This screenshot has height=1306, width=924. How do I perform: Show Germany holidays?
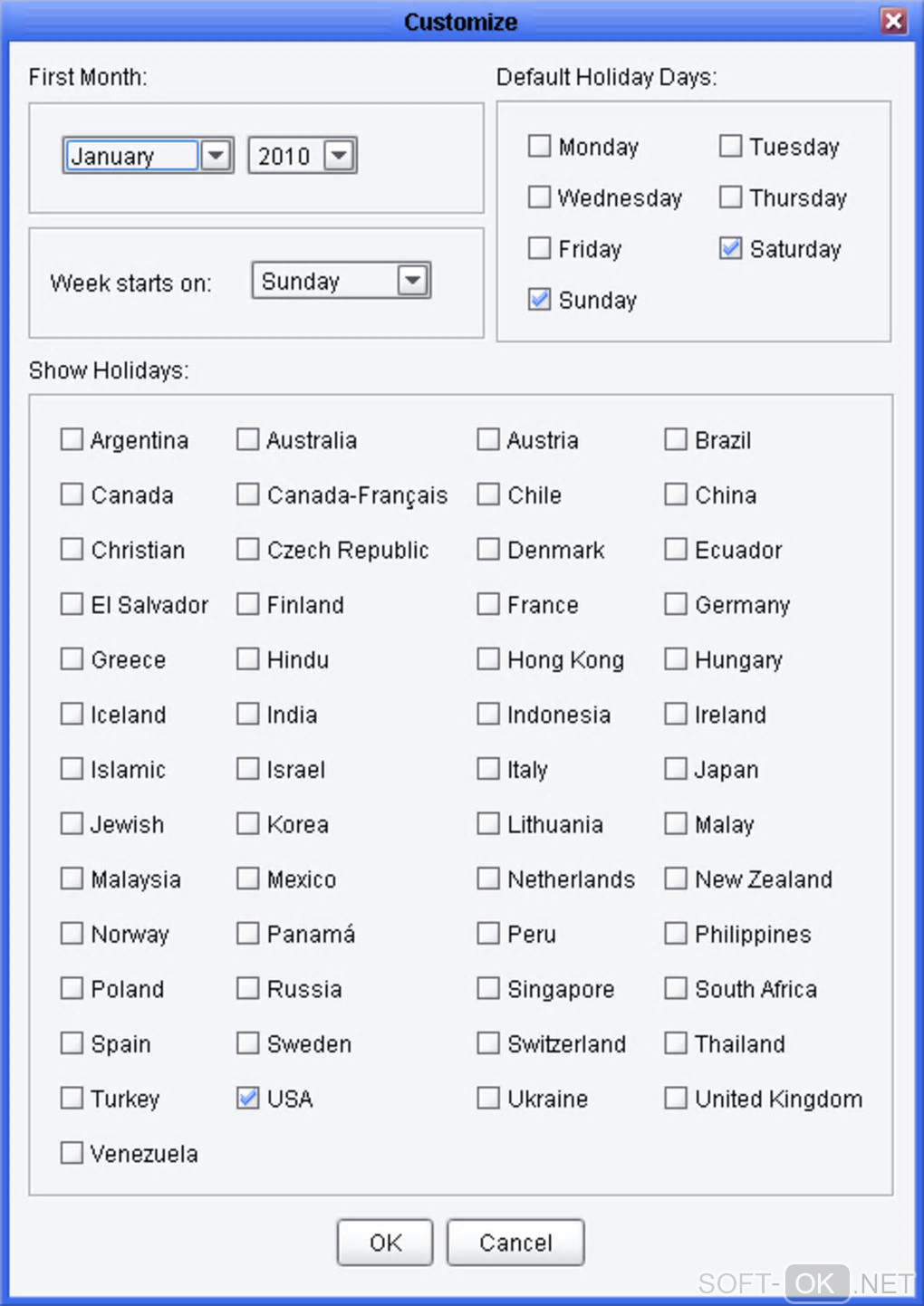(x=676, y=604)
